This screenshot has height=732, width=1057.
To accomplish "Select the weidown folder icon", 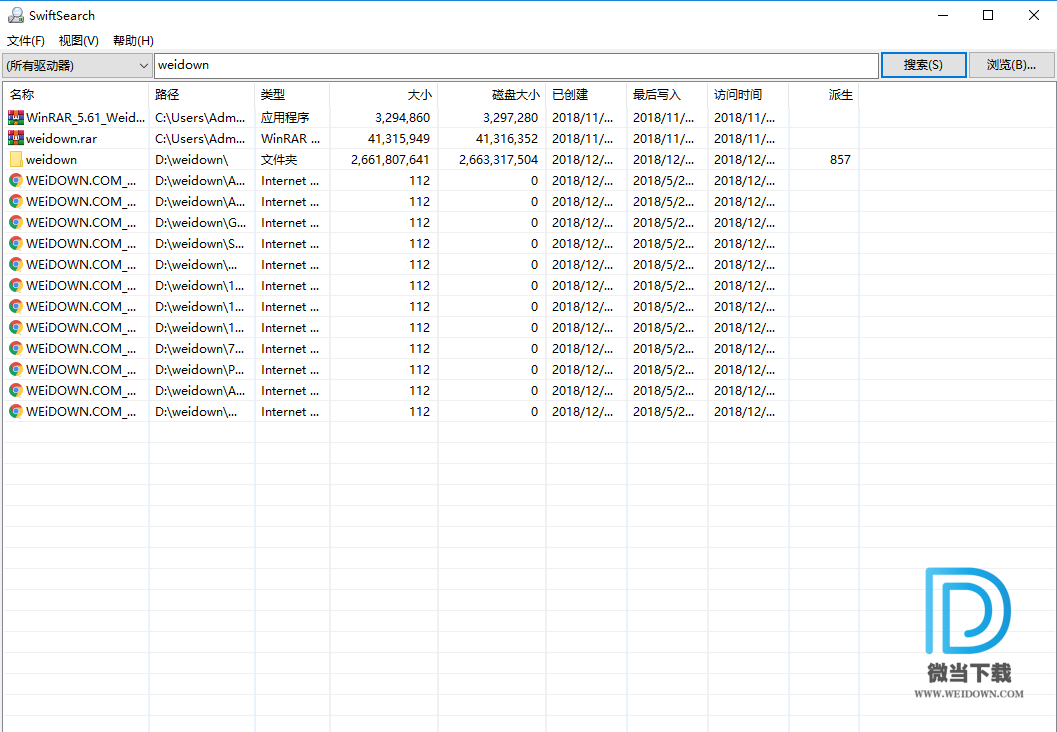I will (16, 160).
